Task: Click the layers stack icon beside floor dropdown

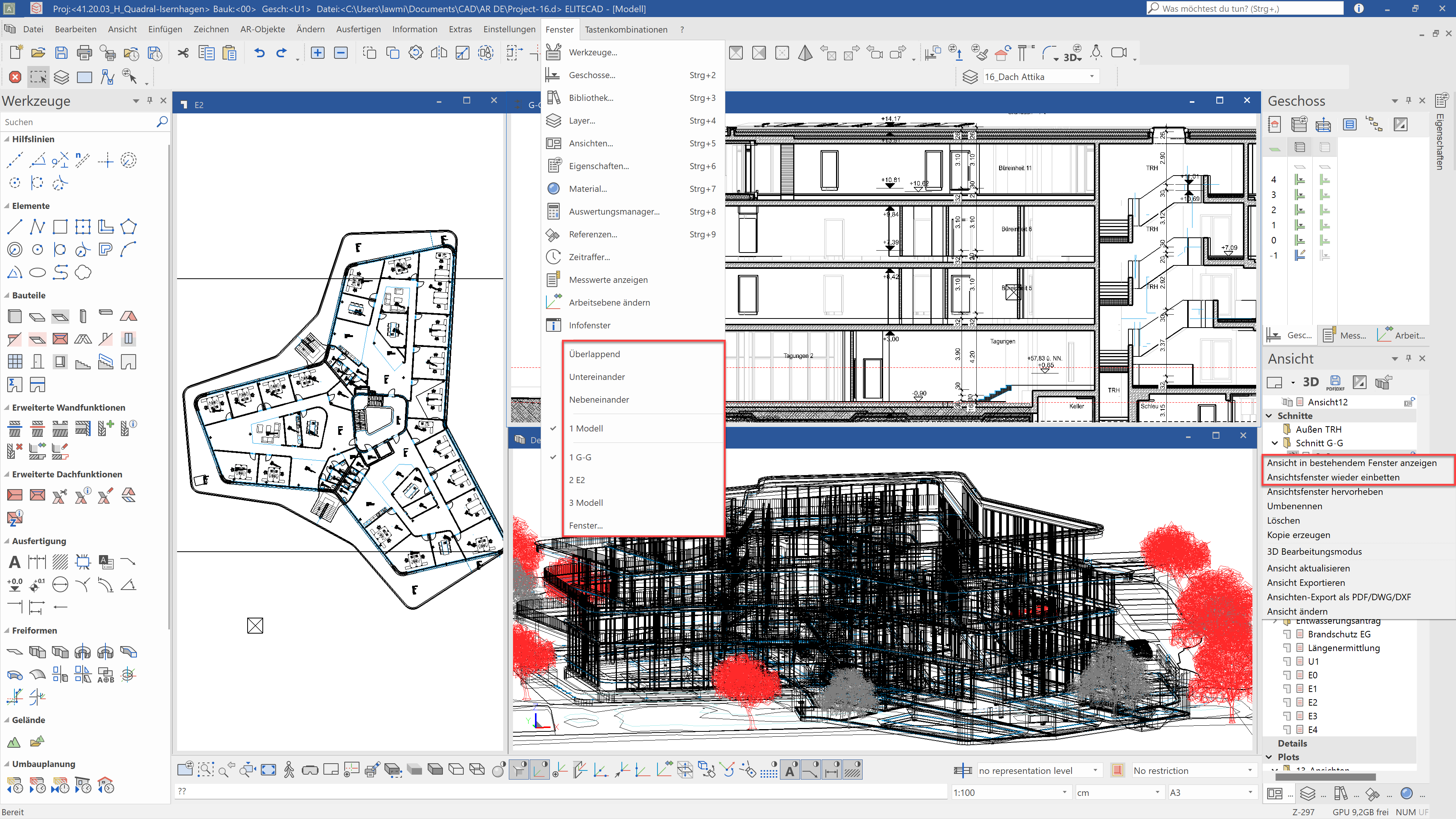Action: [x=970, y=77]
